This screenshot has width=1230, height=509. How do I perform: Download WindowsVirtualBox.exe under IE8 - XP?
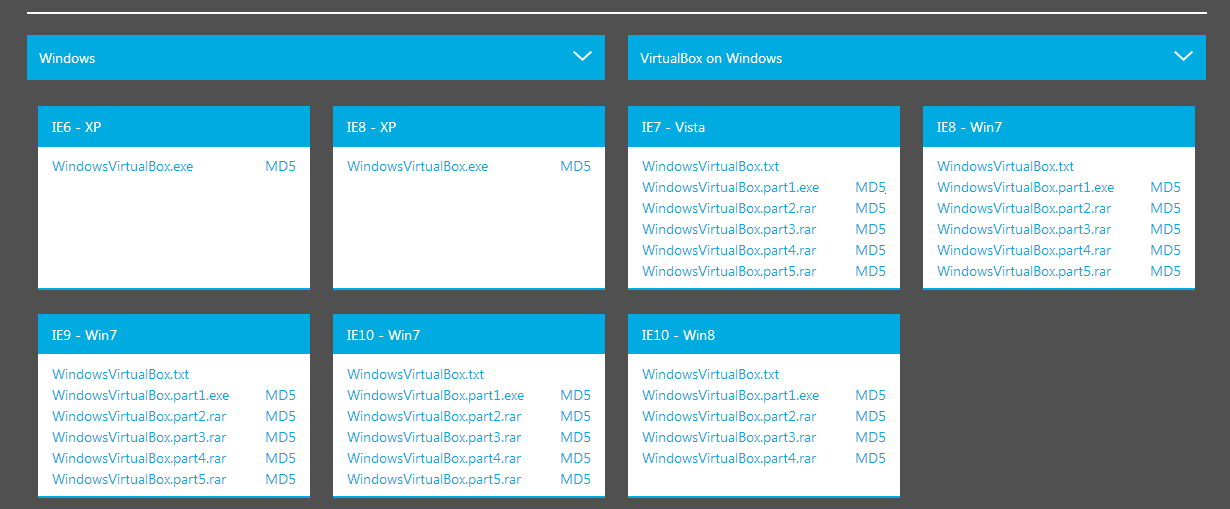417,166
